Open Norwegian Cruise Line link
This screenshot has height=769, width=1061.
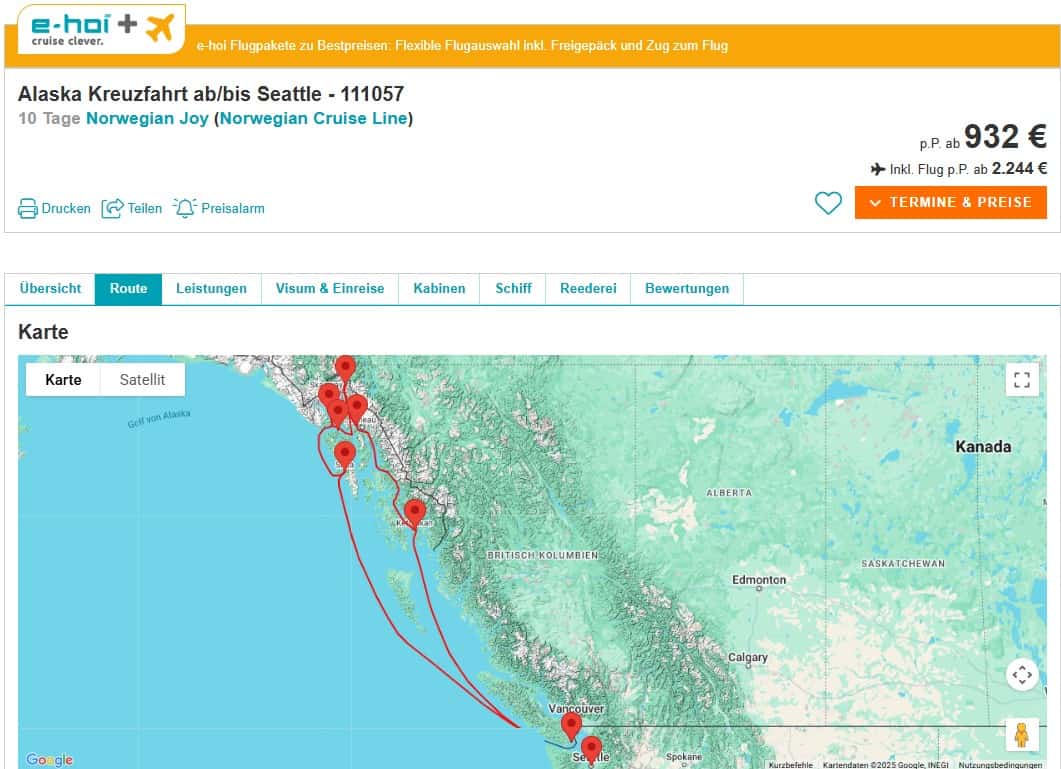click(313, 119)
